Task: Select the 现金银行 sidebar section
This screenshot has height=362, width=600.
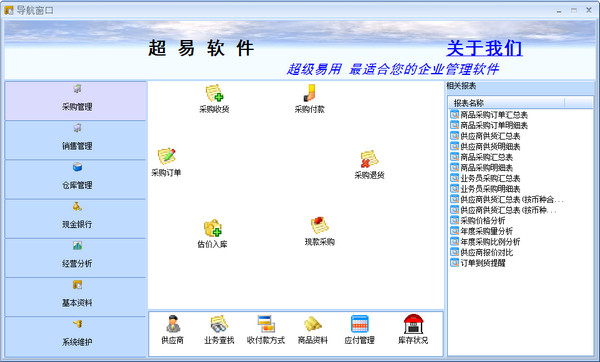Action: [76, 219]
